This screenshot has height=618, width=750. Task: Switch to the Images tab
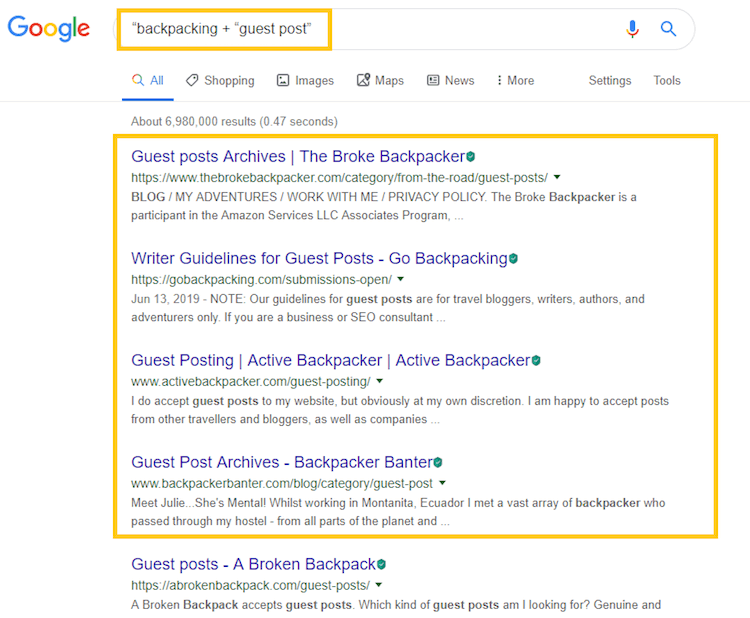[x=305, y=80]
